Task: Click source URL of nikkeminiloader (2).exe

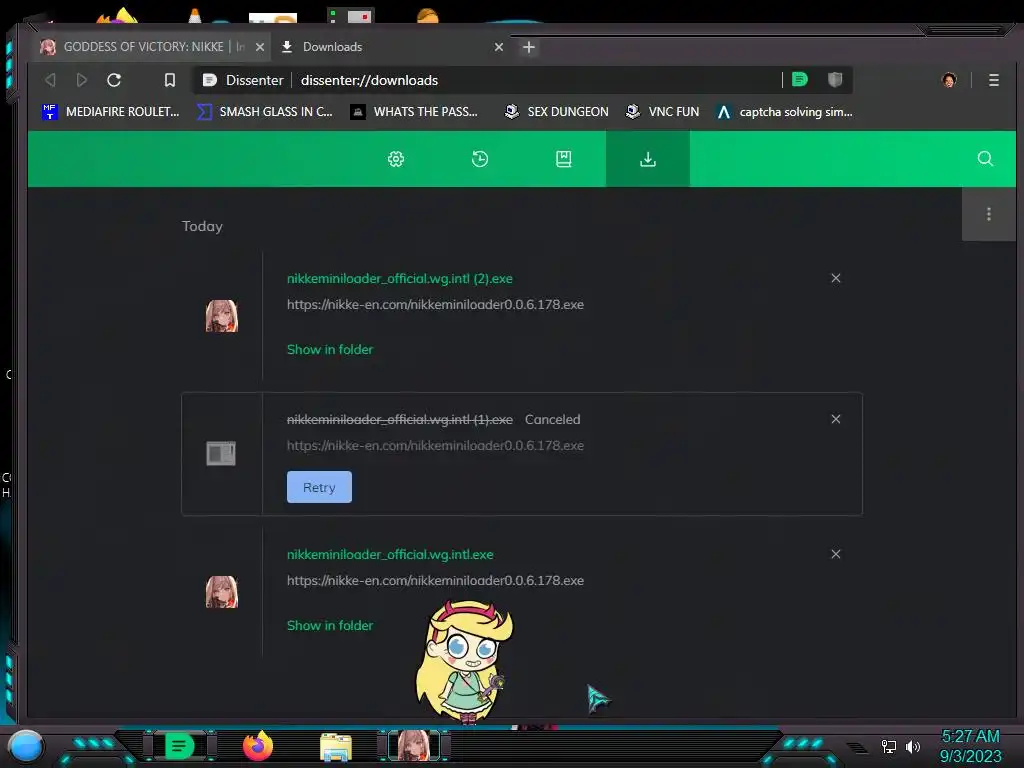Action: (x=435, y=304)
